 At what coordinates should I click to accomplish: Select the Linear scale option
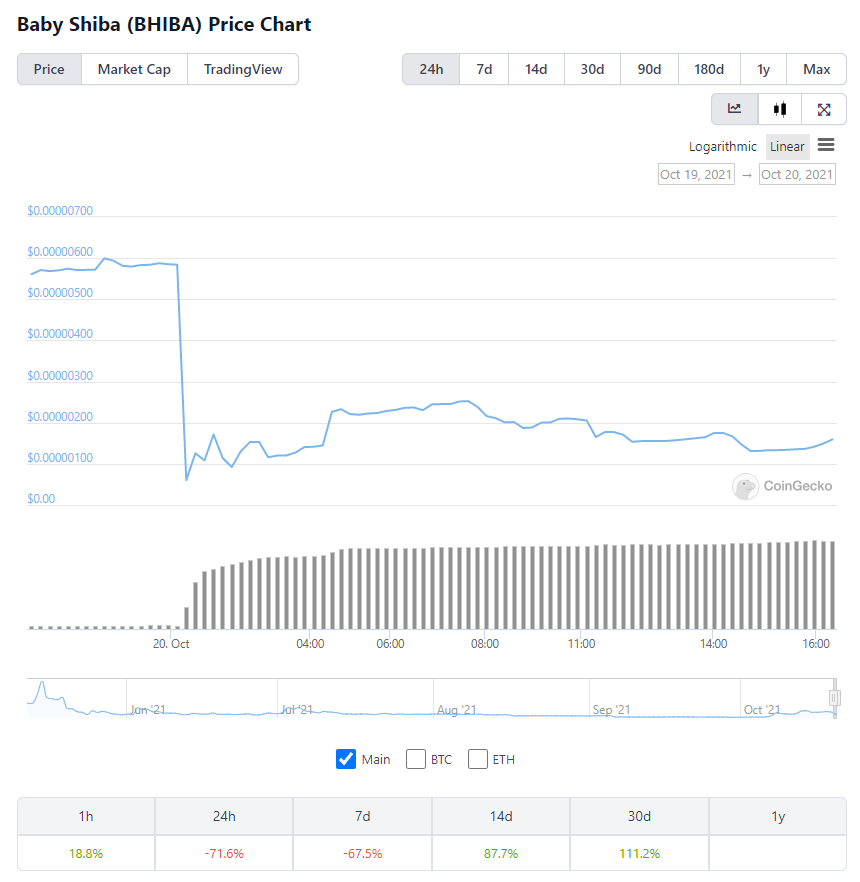787,147
